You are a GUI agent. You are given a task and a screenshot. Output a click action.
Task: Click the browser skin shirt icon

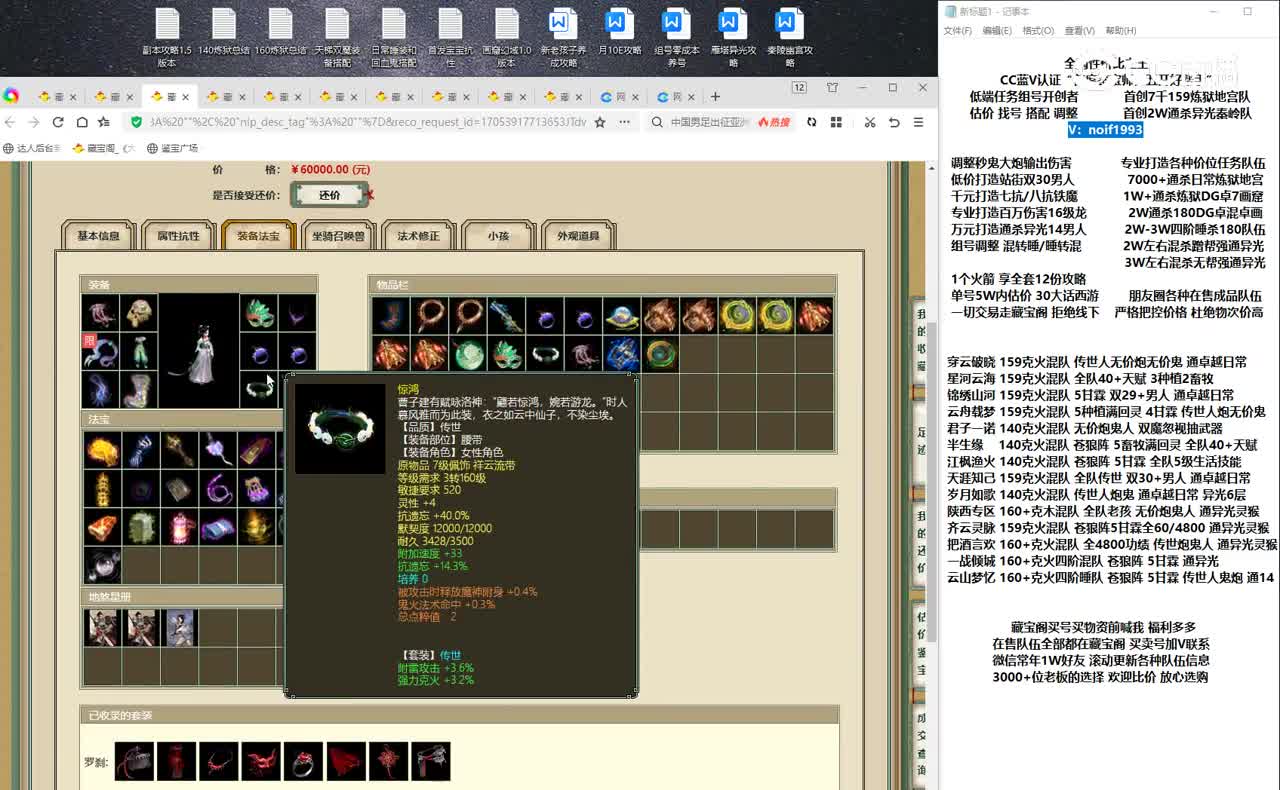[x=832, y=88]
